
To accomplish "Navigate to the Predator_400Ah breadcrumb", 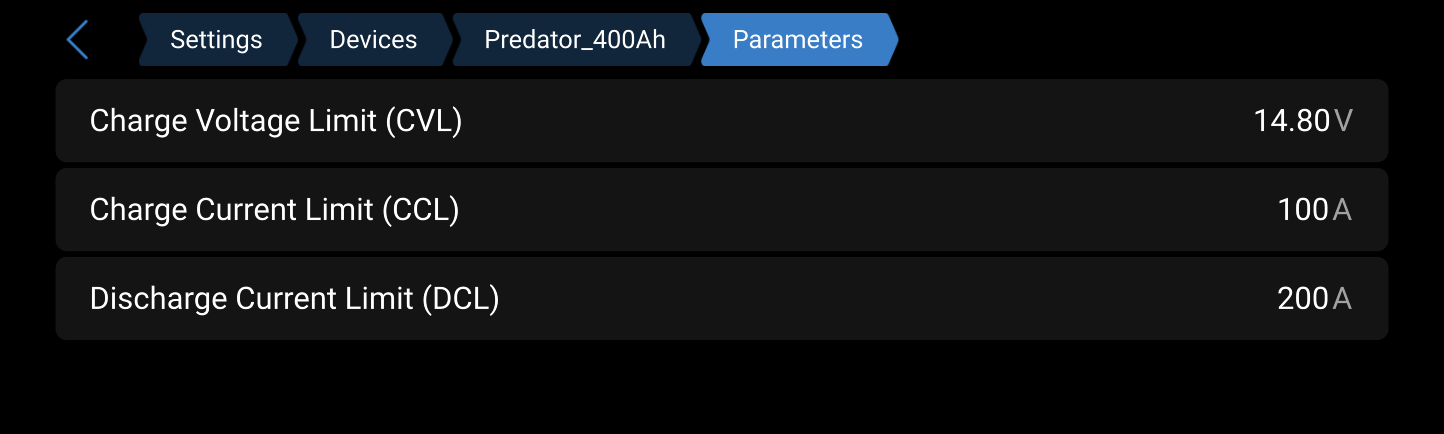I will pyautogui.click(x=574, y=40).
